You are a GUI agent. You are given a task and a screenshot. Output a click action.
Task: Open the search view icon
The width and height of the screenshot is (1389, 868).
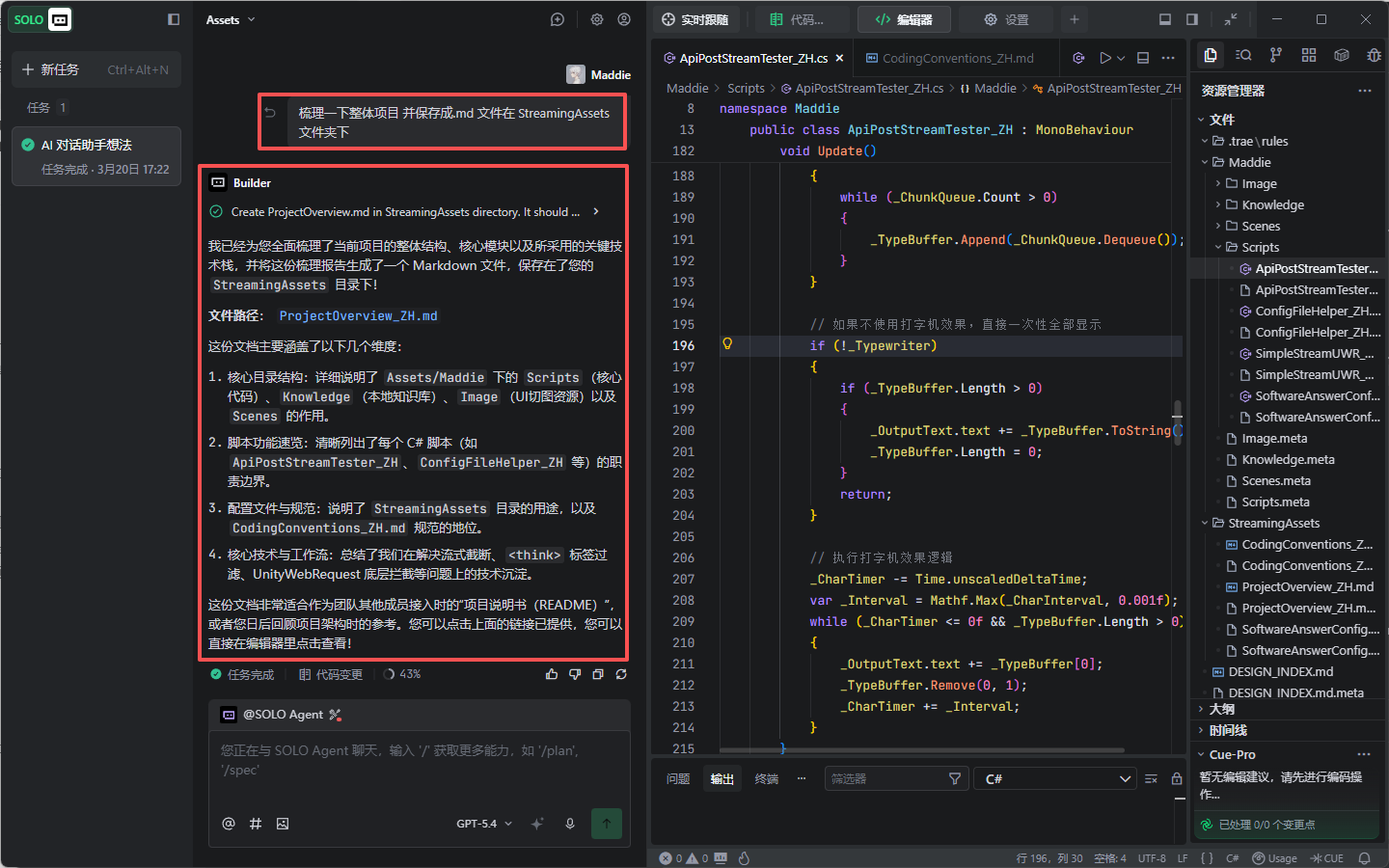(1243, 55)
